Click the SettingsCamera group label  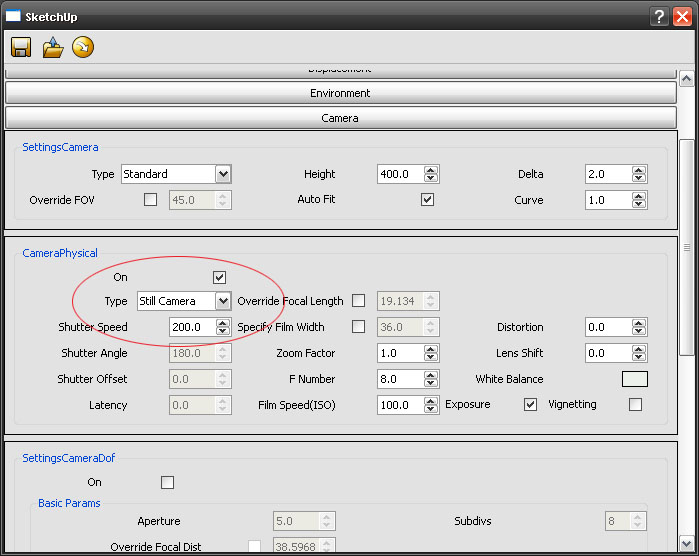(x=60, y=147)
